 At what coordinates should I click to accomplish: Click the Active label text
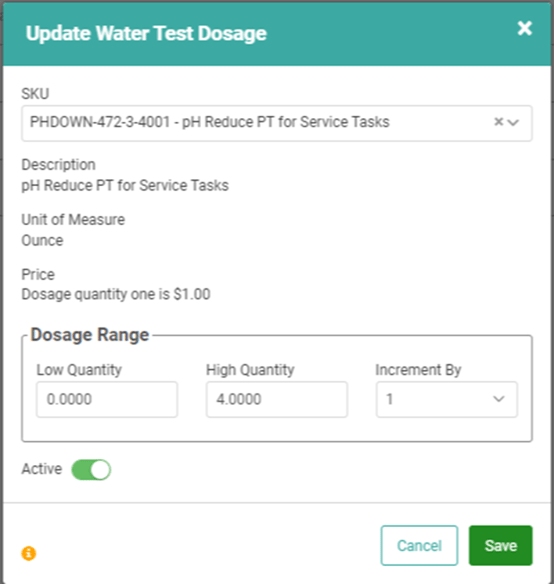point(42,469)
